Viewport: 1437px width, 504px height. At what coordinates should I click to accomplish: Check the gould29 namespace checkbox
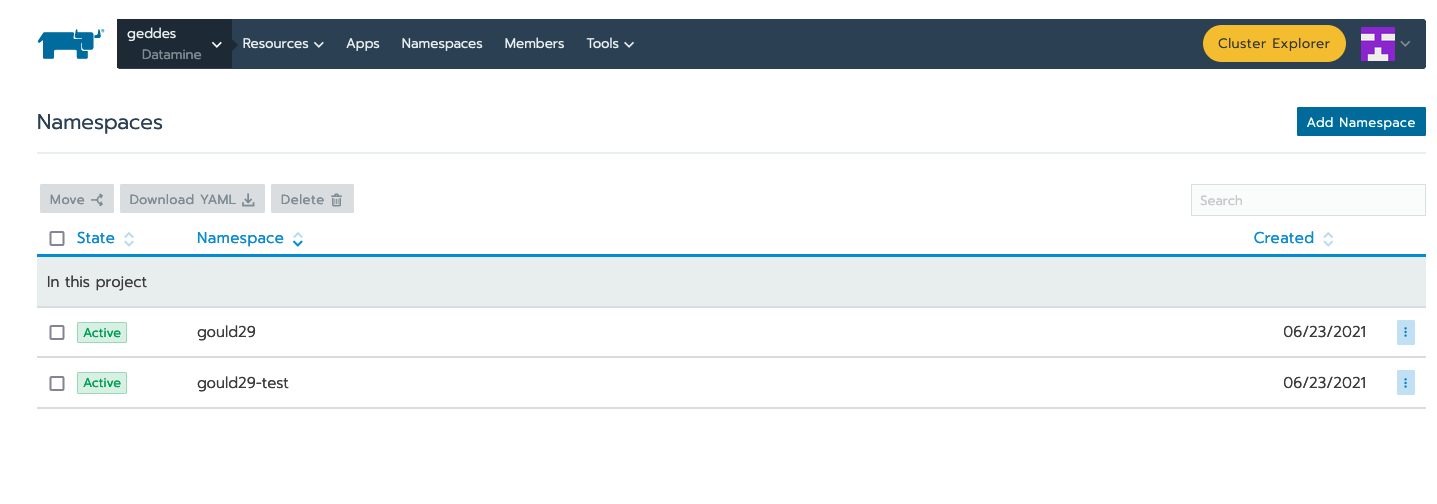point(57,333)
